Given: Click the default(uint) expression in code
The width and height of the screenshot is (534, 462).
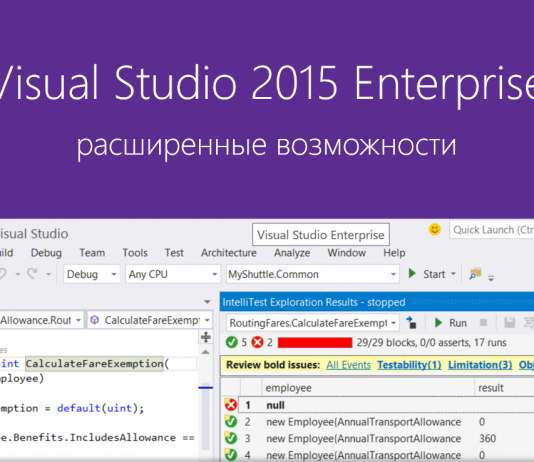Looking at the screenshot, I should click(x=100, y=408).
